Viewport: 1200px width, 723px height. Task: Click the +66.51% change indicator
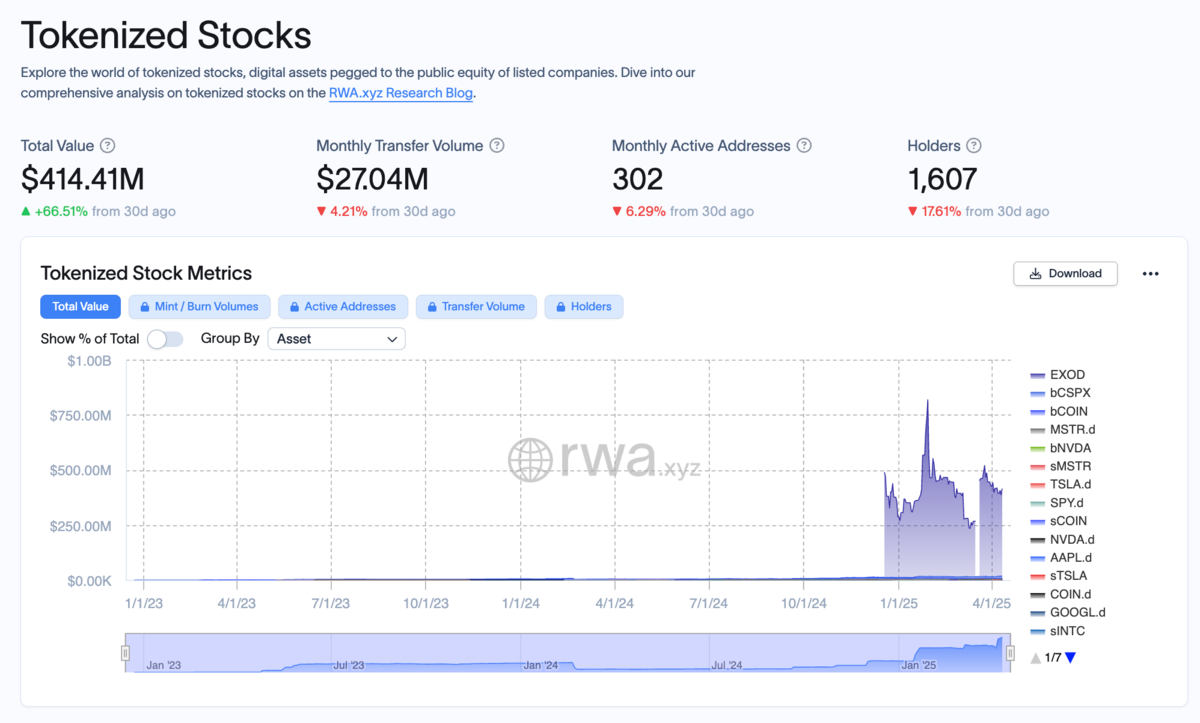coord(54,212)
